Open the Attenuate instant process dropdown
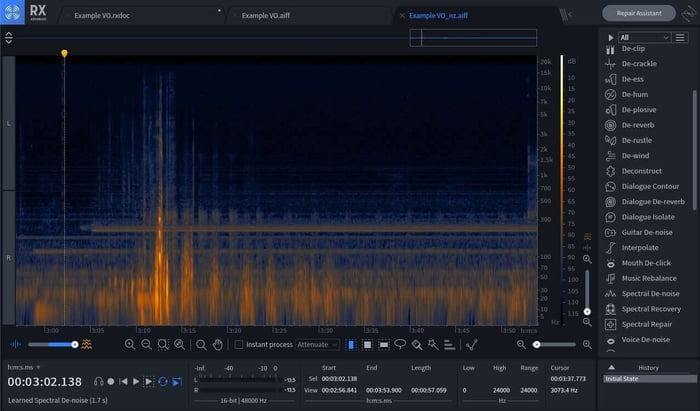Screen dimensions: 700x411 point(317,345)
